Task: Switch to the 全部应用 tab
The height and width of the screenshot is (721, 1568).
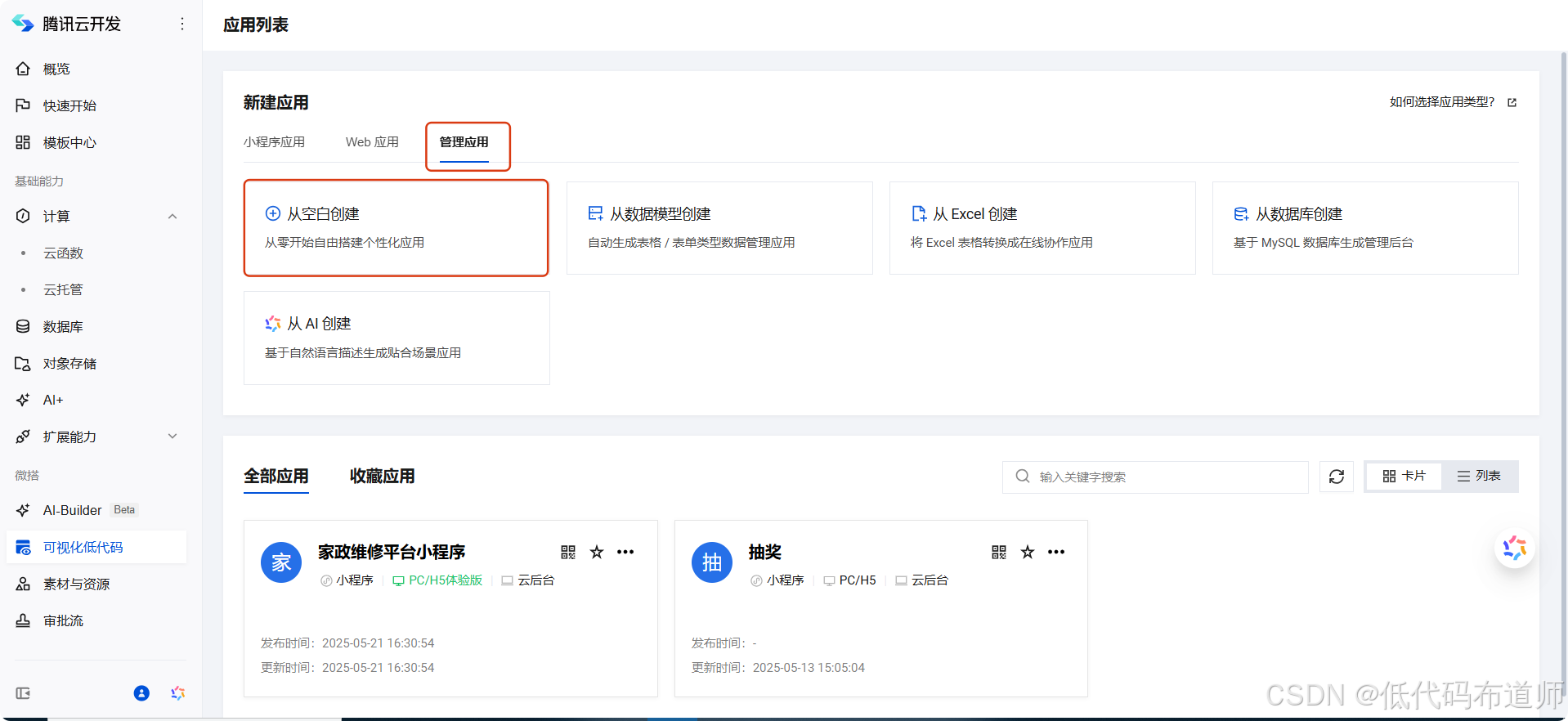Action: click(276, 476)
